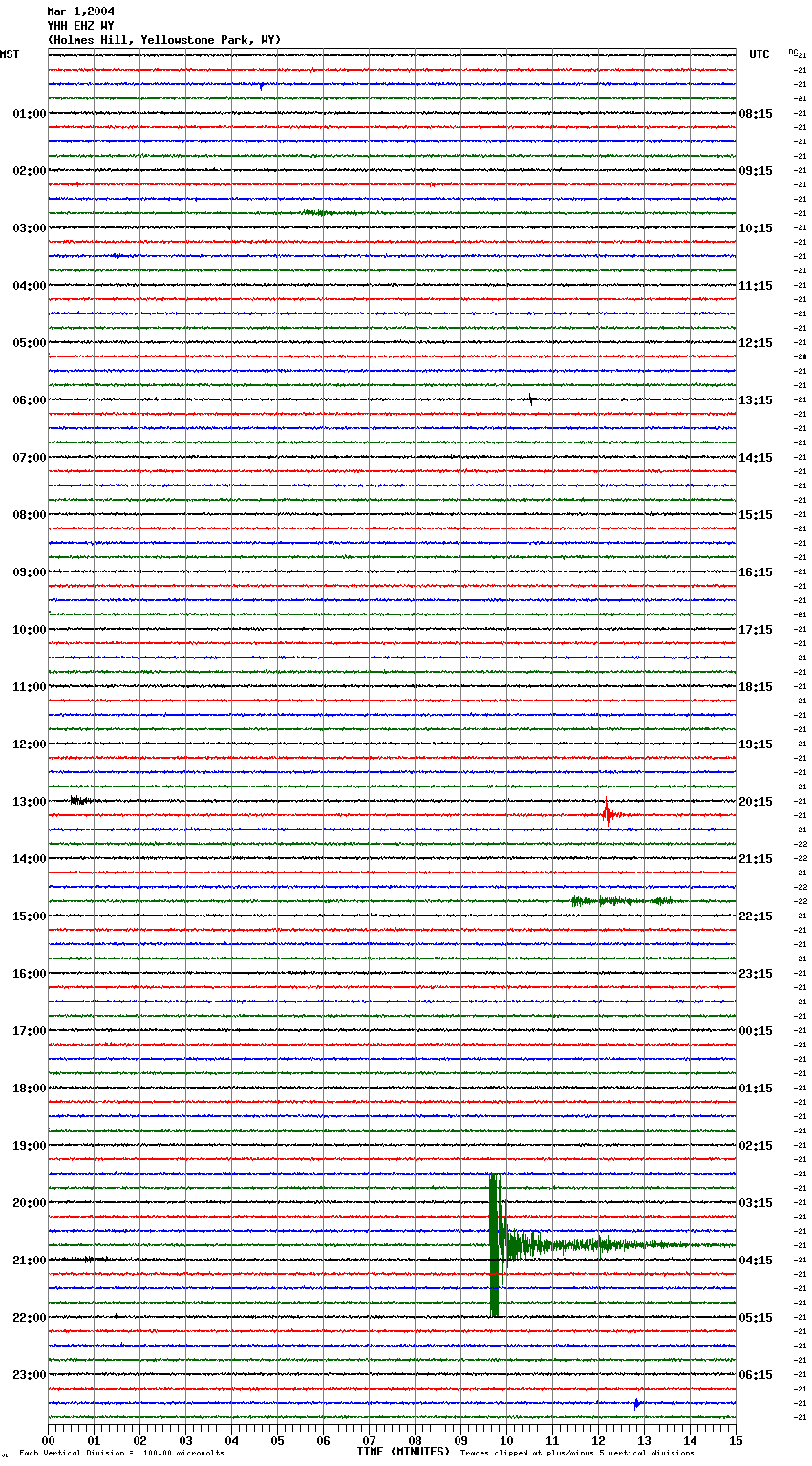Click the 06:15 UTC time label
812x1466 pixels.
coord(756,1375)
